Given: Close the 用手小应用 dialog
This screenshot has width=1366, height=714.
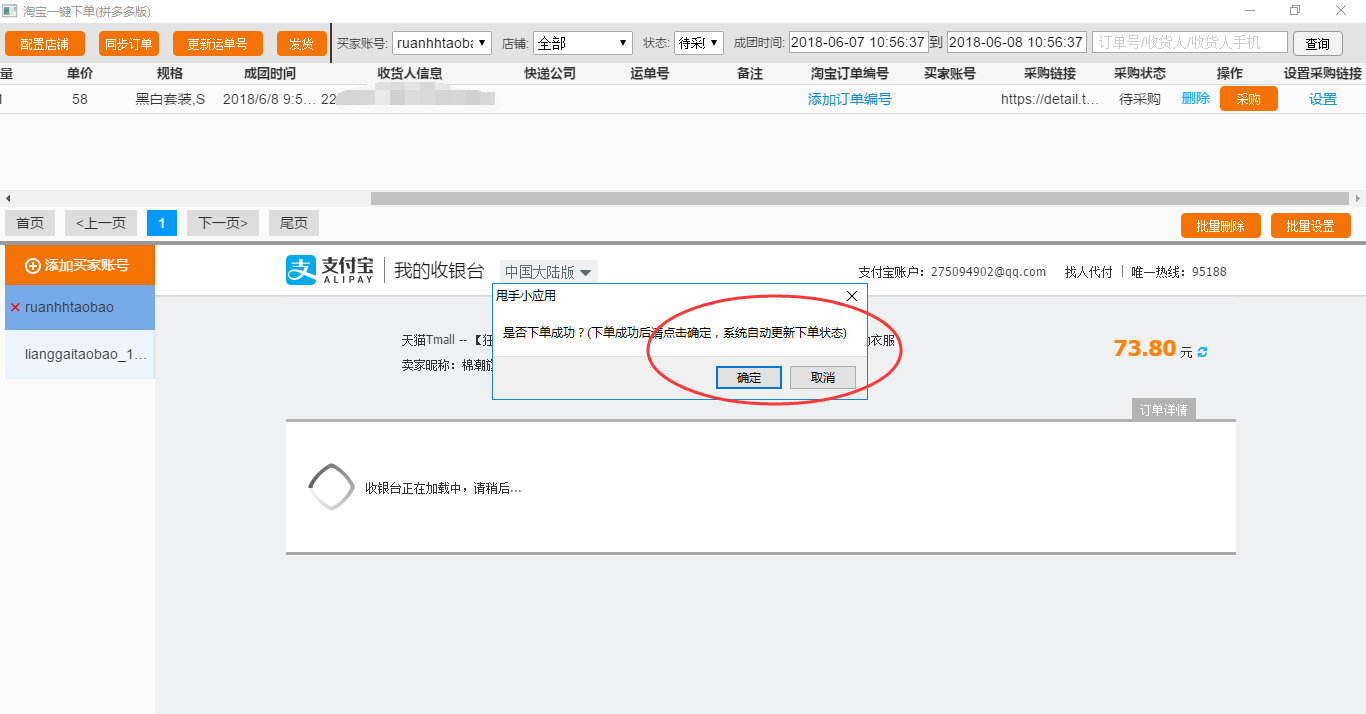Looking at the screenshot, I should coord(852,296).
